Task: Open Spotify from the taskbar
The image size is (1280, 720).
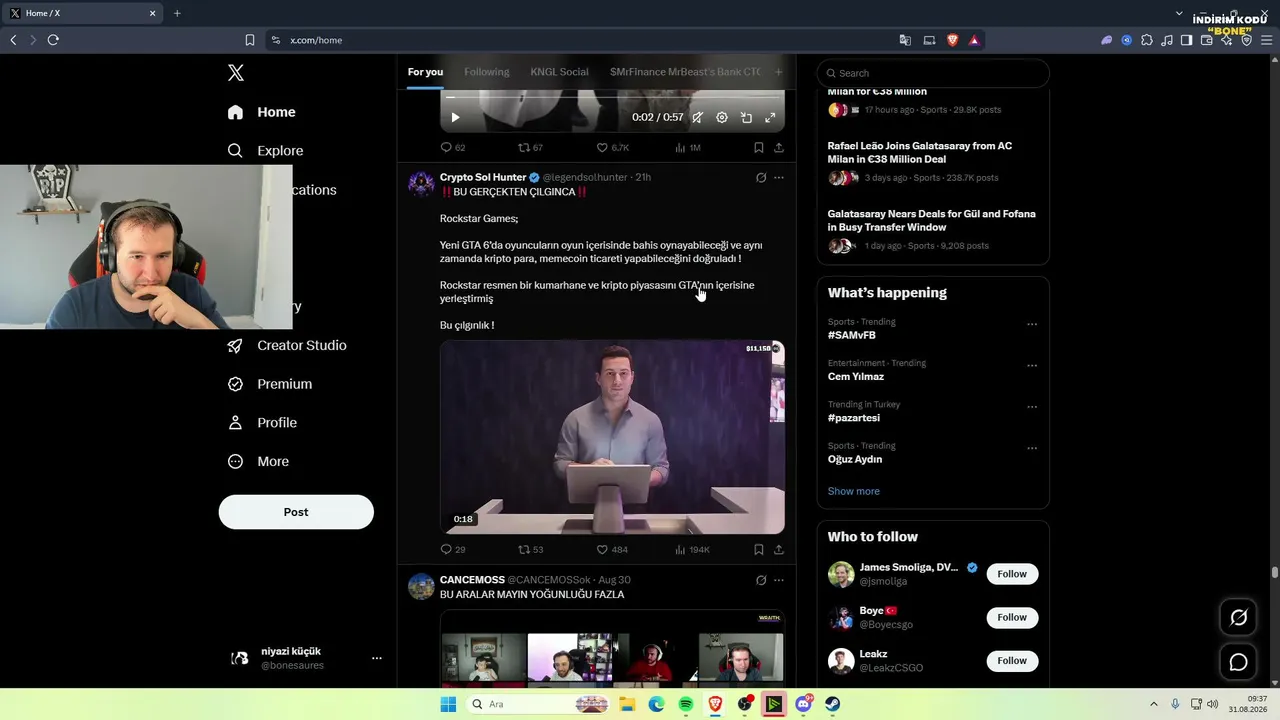Action: pos(686,704)
